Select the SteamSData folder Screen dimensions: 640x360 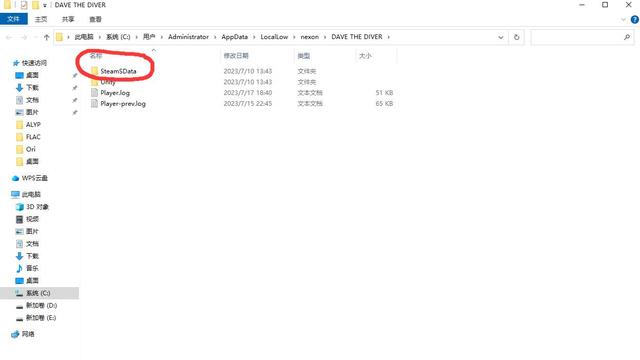click(x=118, y=71)
